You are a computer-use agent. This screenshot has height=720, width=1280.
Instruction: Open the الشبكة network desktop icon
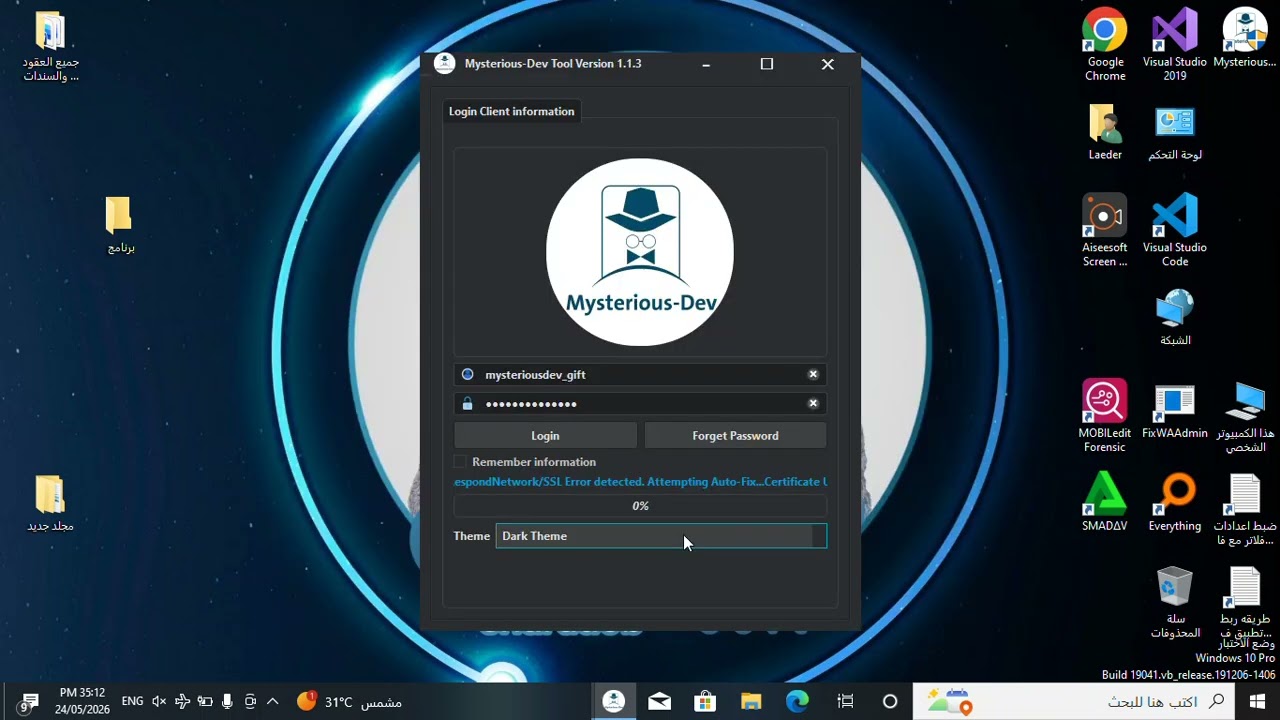pos(1175,317)
